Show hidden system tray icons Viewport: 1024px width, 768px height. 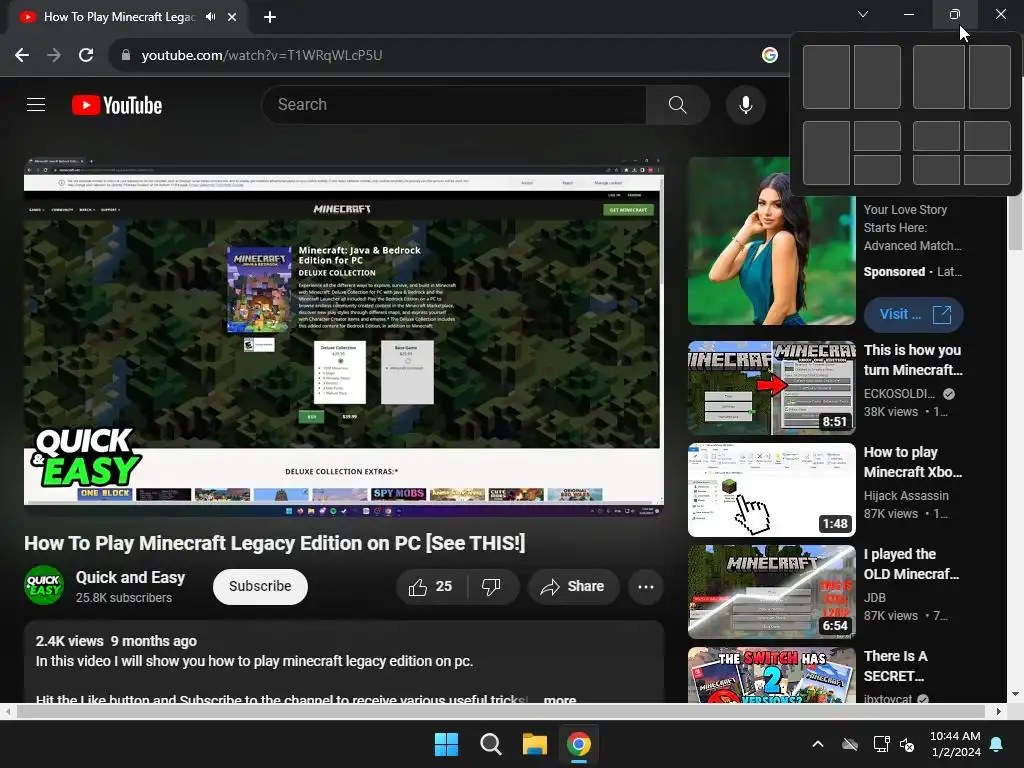click(817, 744)
